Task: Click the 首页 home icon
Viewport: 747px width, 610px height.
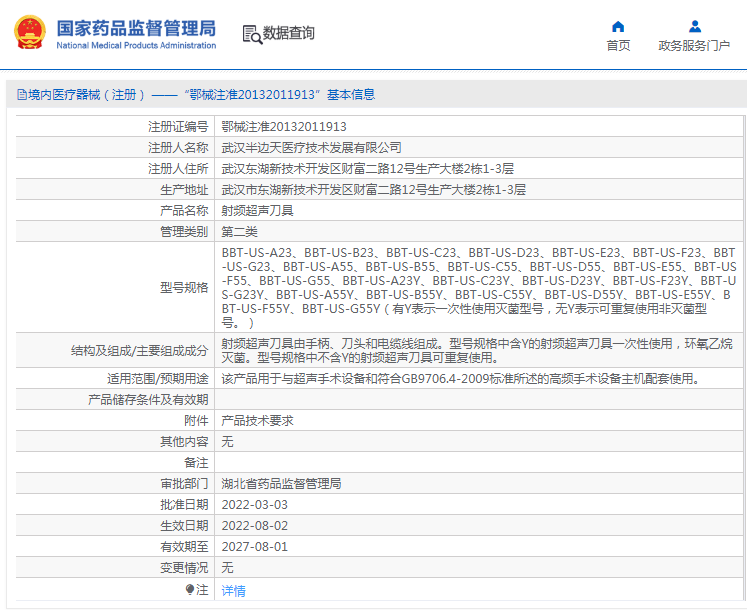Action: [x=618, y=26]
